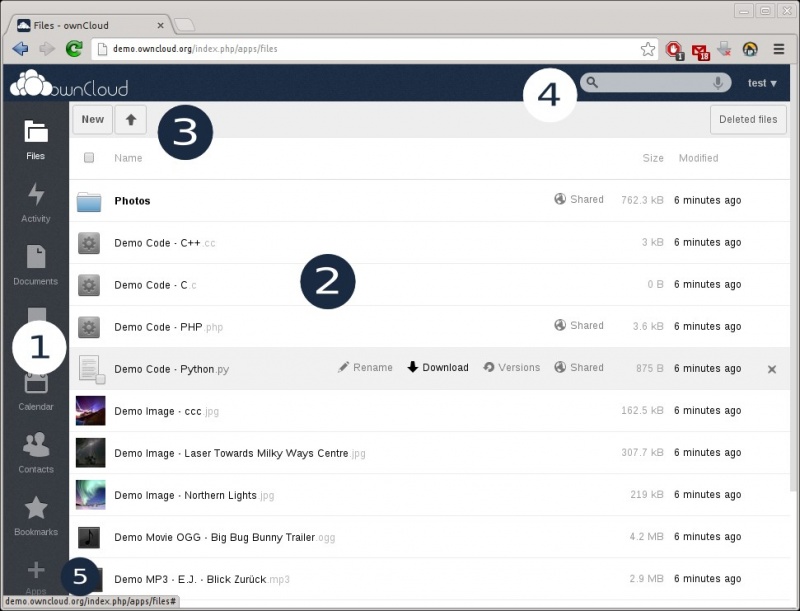Delete Demo Code - Python with the X
The width and height of the screenshot is (800, 611).
pos(772,369)
